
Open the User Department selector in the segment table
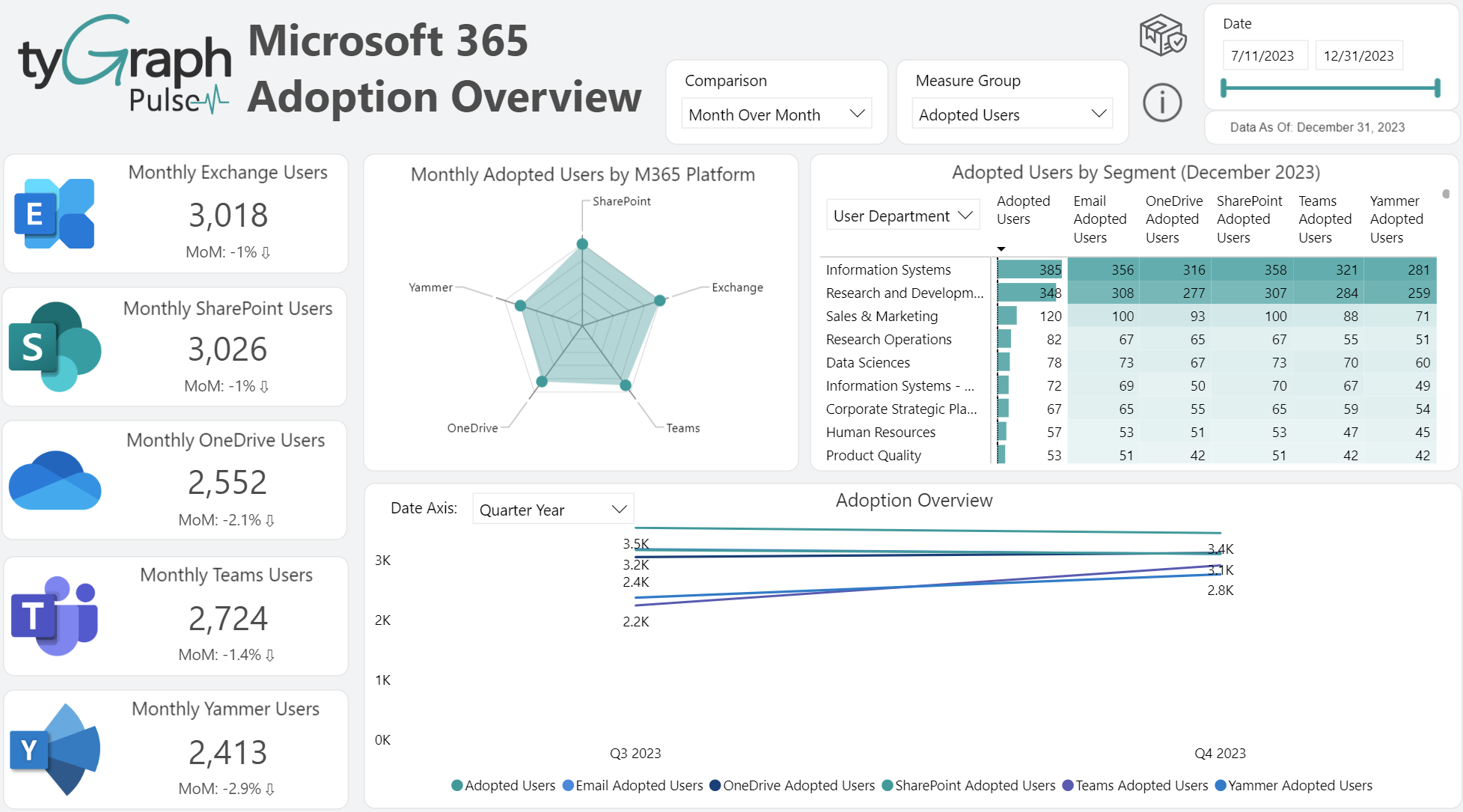[x=902, y=215]
